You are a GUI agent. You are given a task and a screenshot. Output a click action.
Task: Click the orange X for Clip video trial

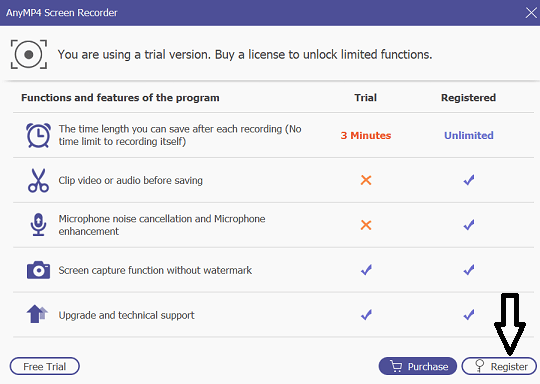(366, 180)
